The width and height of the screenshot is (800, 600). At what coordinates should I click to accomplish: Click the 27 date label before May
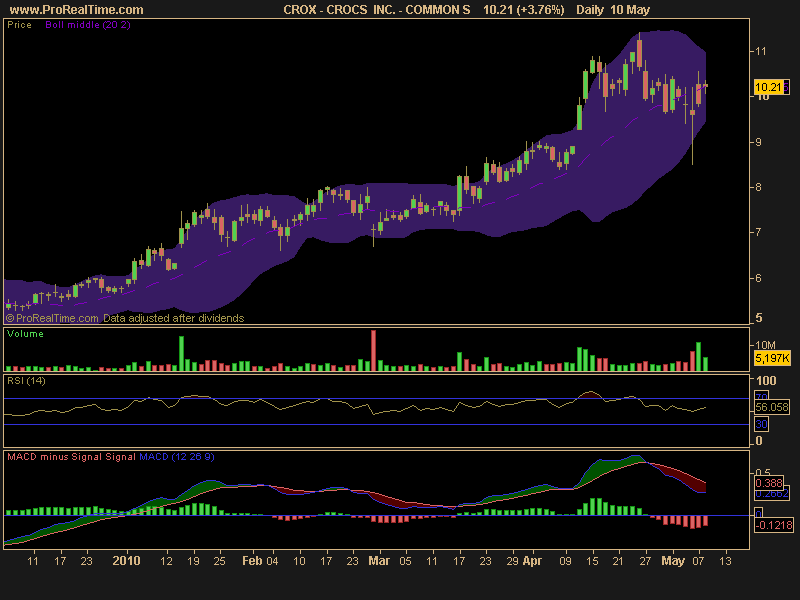pyautogui.click(x=645, y=561)
